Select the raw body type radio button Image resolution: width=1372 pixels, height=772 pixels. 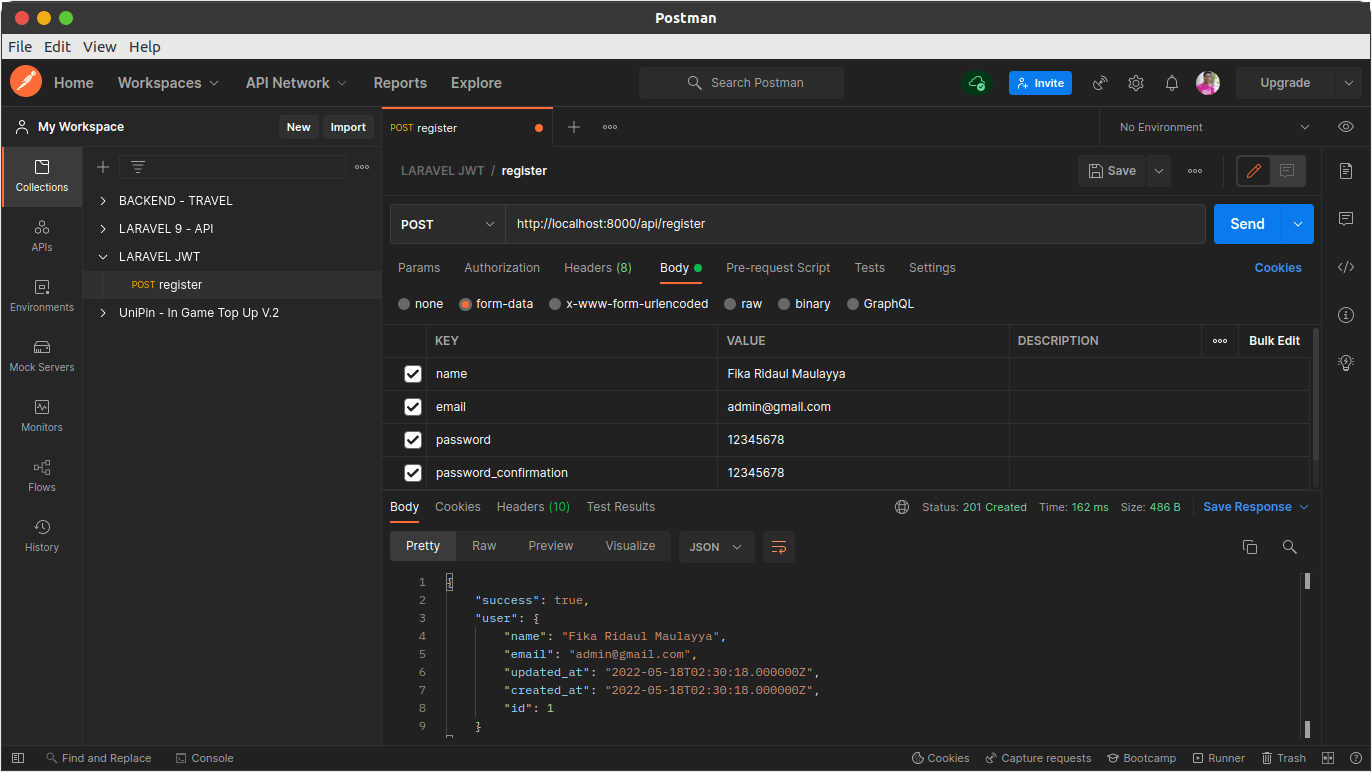(731, 304)
